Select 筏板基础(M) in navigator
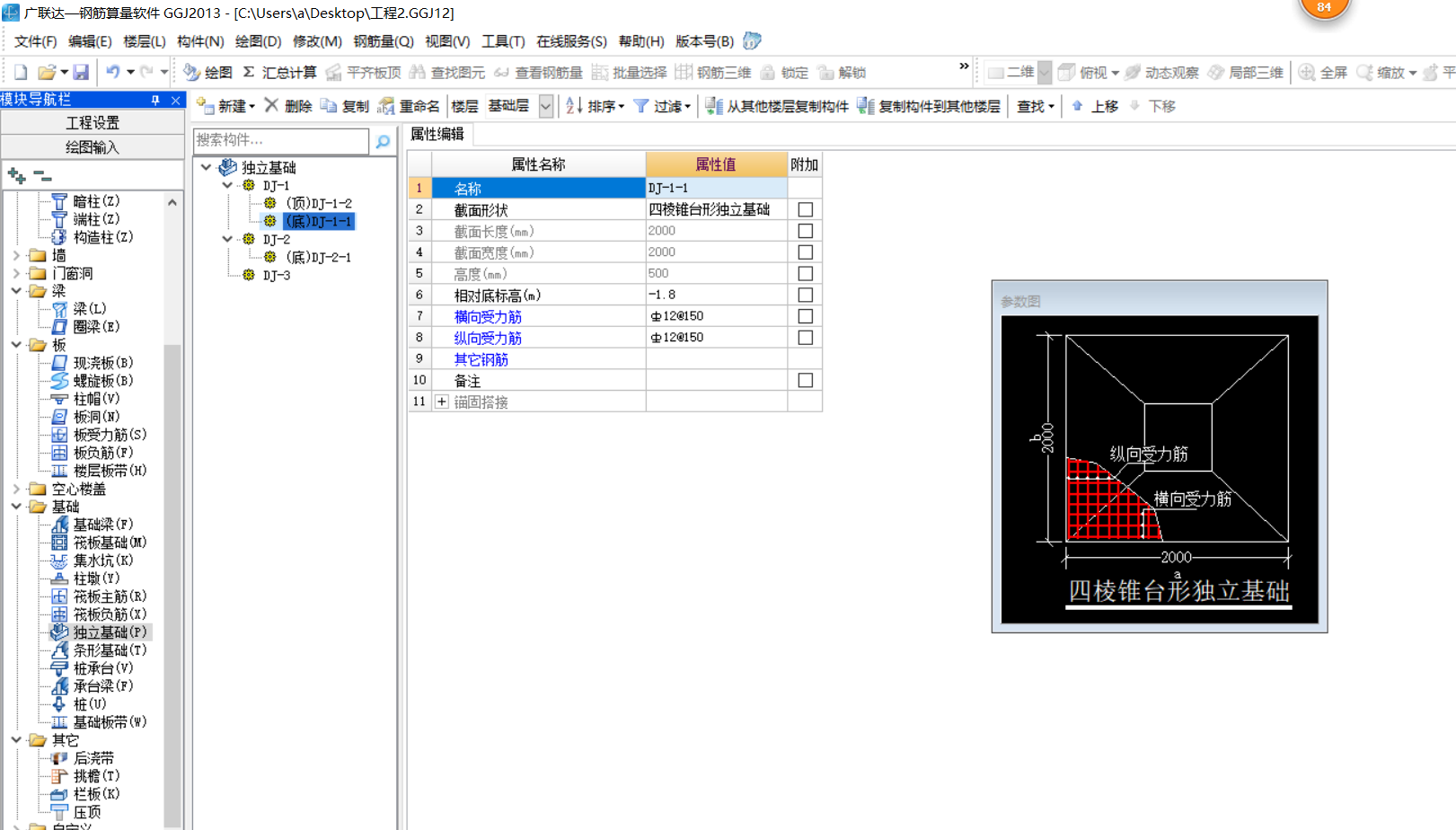 tap(110, 543)
